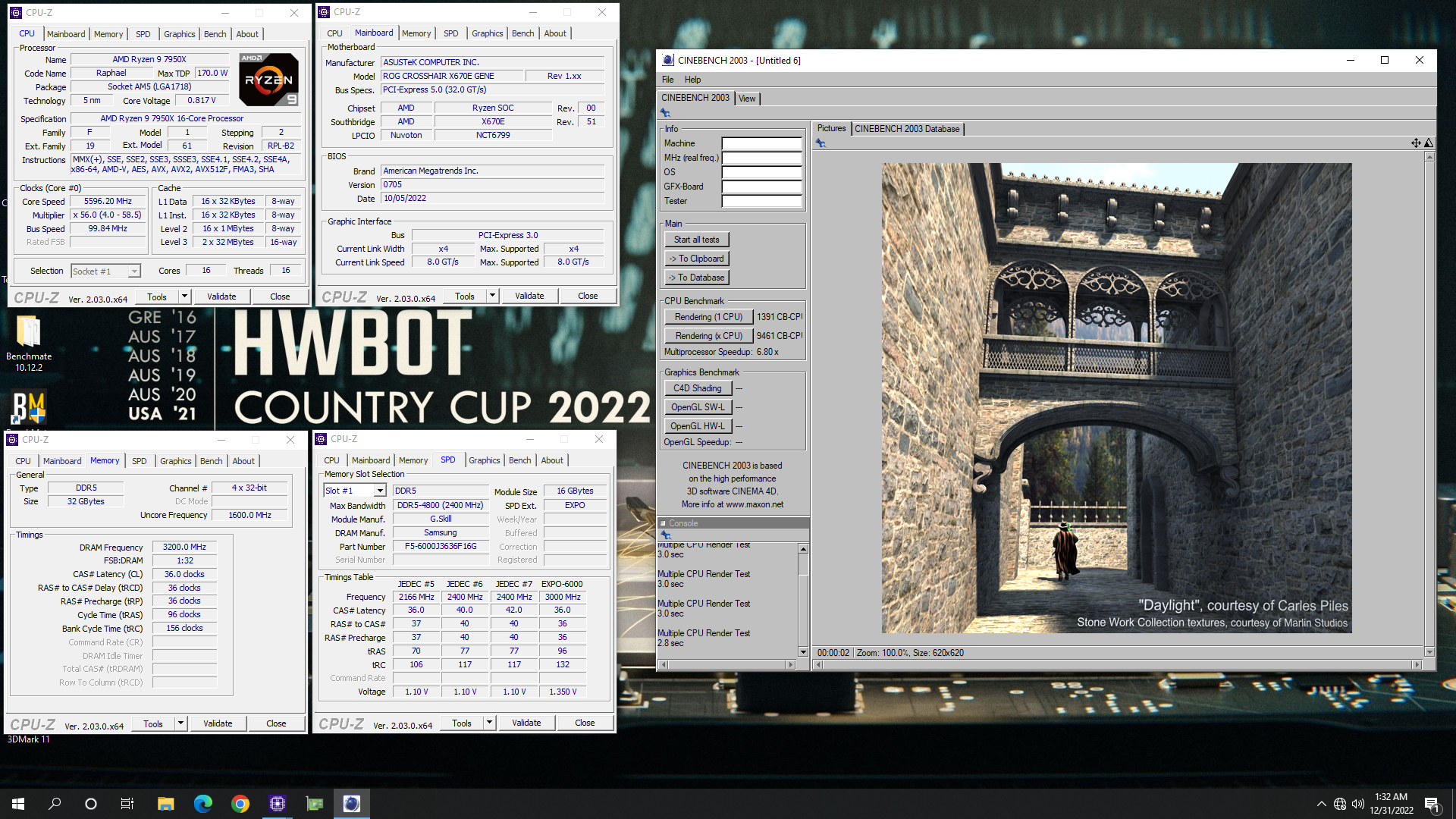Open the Windows Start menu
1456x819 pixels.
point(18,804)
